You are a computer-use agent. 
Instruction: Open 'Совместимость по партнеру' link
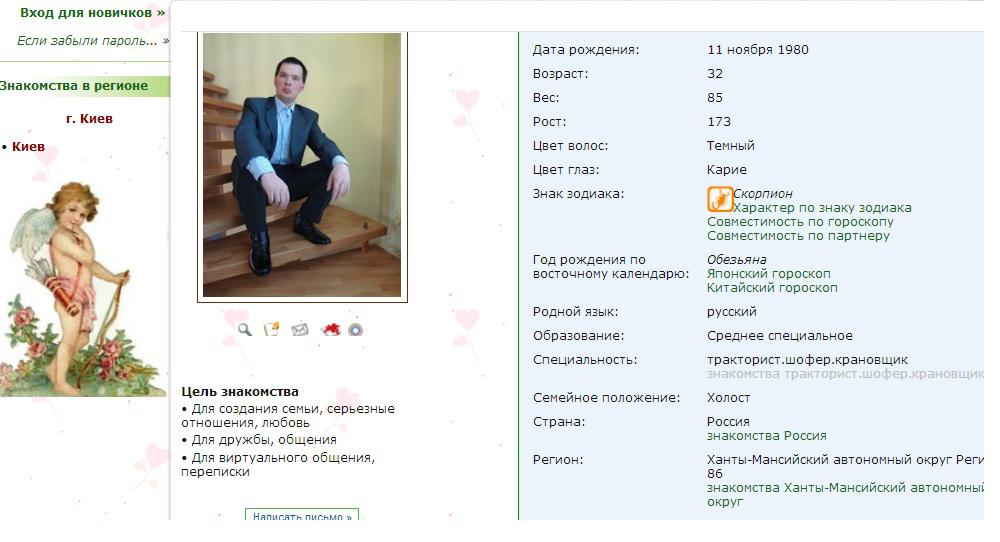click(x=798, y=236)
